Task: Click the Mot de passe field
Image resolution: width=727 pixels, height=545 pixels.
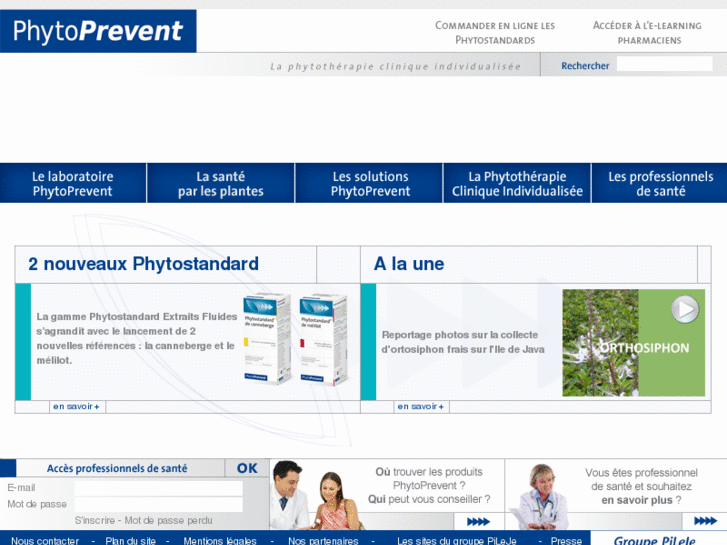Action: tap(159, 505)
